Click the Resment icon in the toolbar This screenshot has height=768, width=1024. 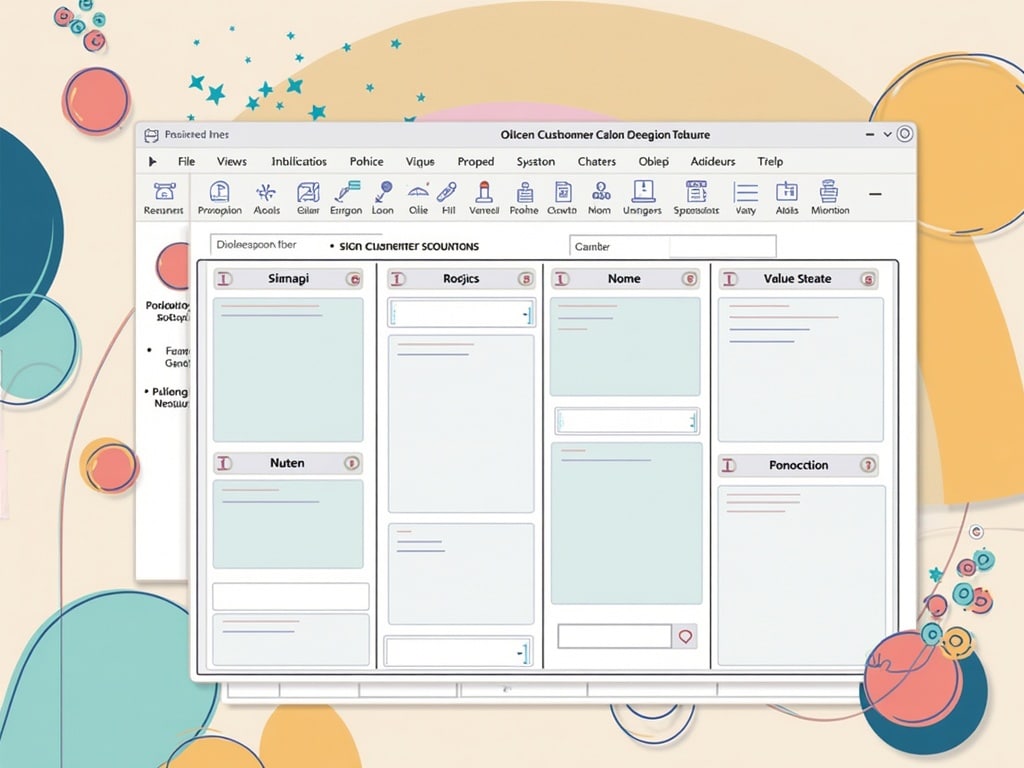163,191
